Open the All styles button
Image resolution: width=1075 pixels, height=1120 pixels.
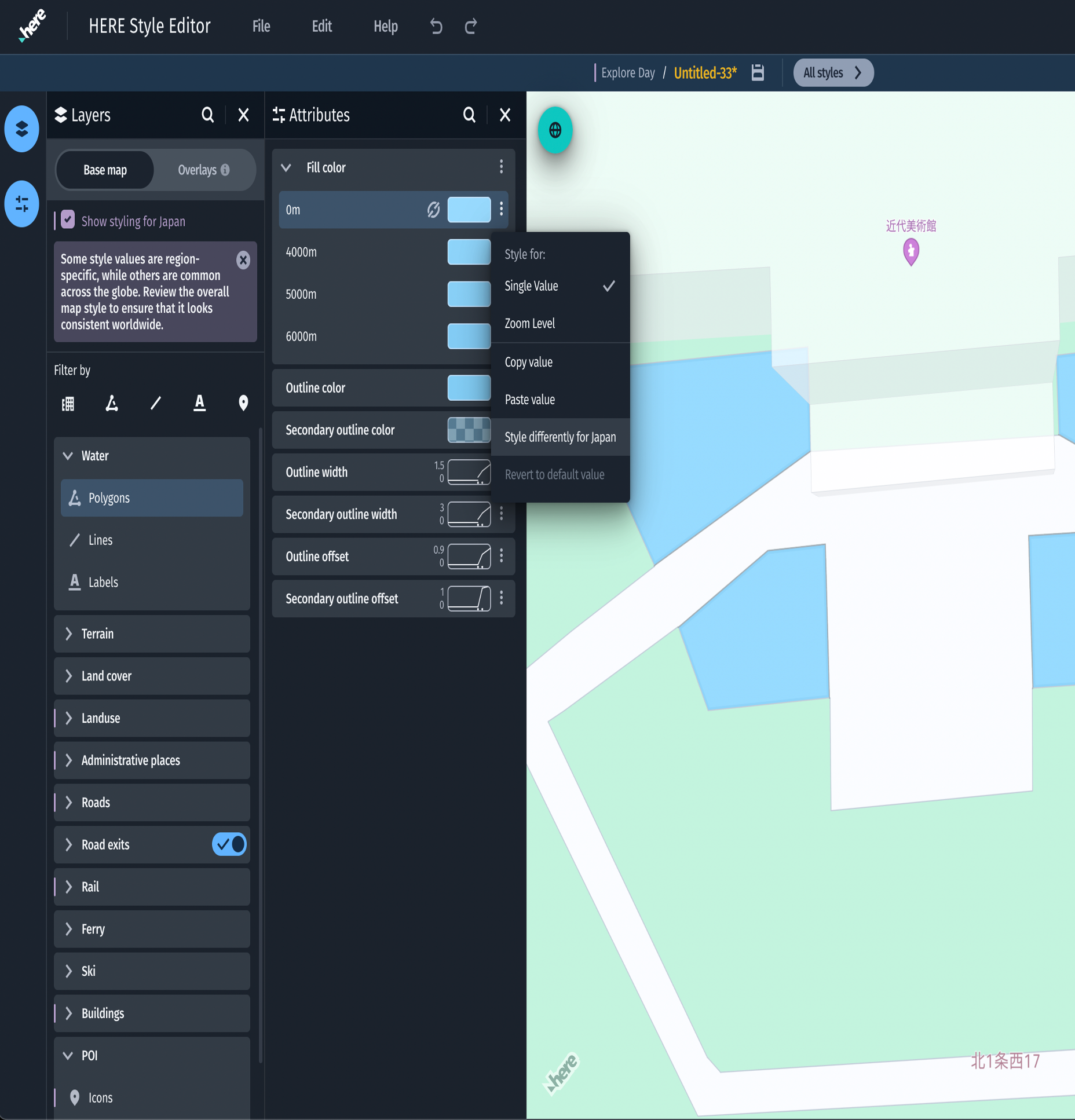click(x=832, y=73)
